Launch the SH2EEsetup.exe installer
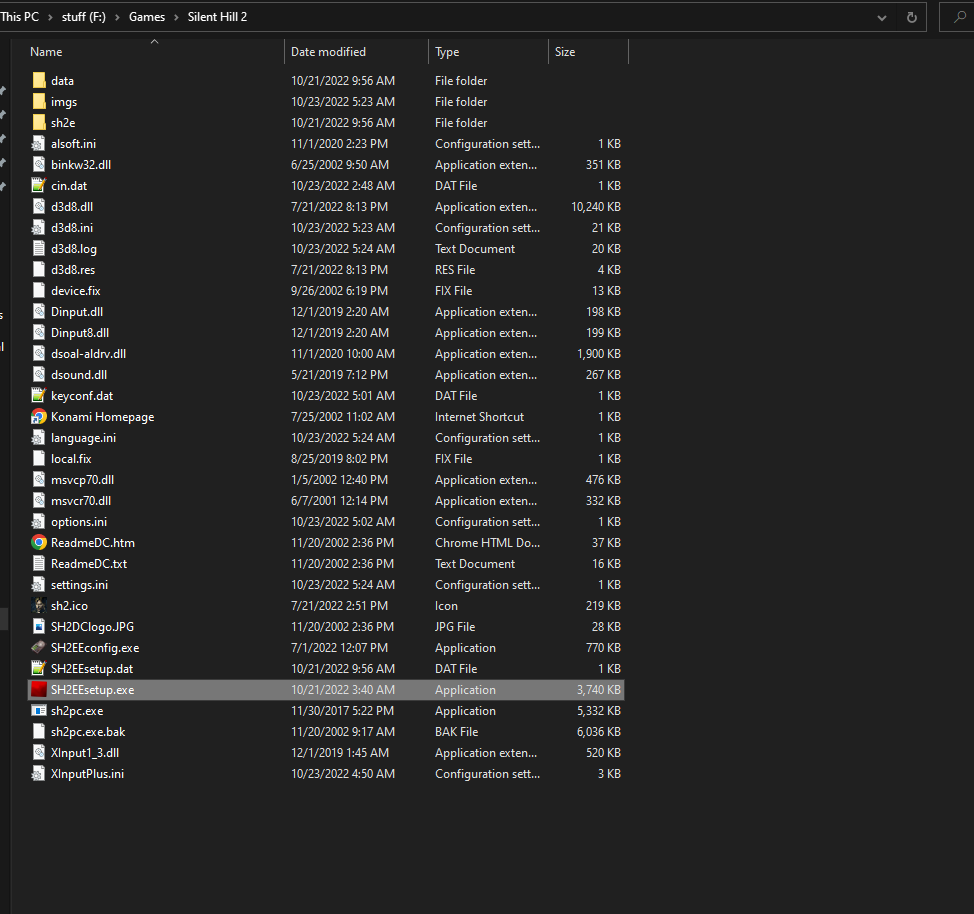Screen dimensions: 974x914 (x=93, y=689)
